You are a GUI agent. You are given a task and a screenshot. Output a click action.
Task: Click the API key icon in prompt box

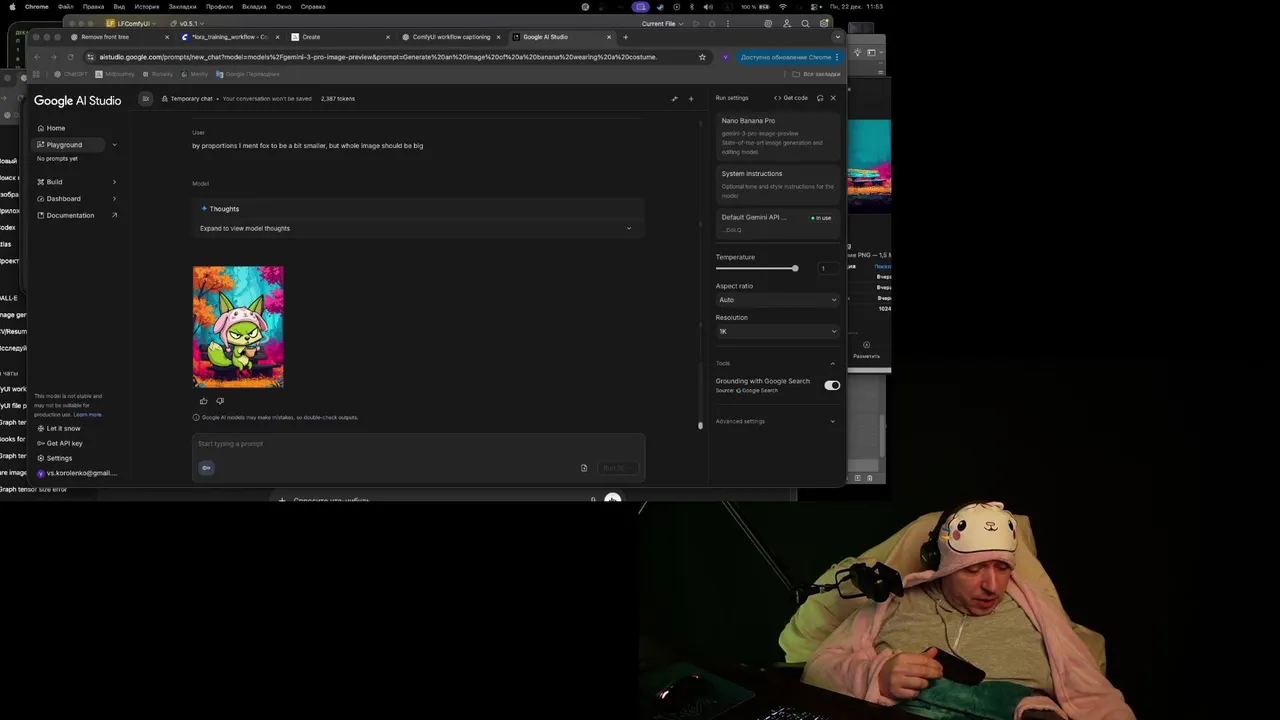(x=207, y=468)
